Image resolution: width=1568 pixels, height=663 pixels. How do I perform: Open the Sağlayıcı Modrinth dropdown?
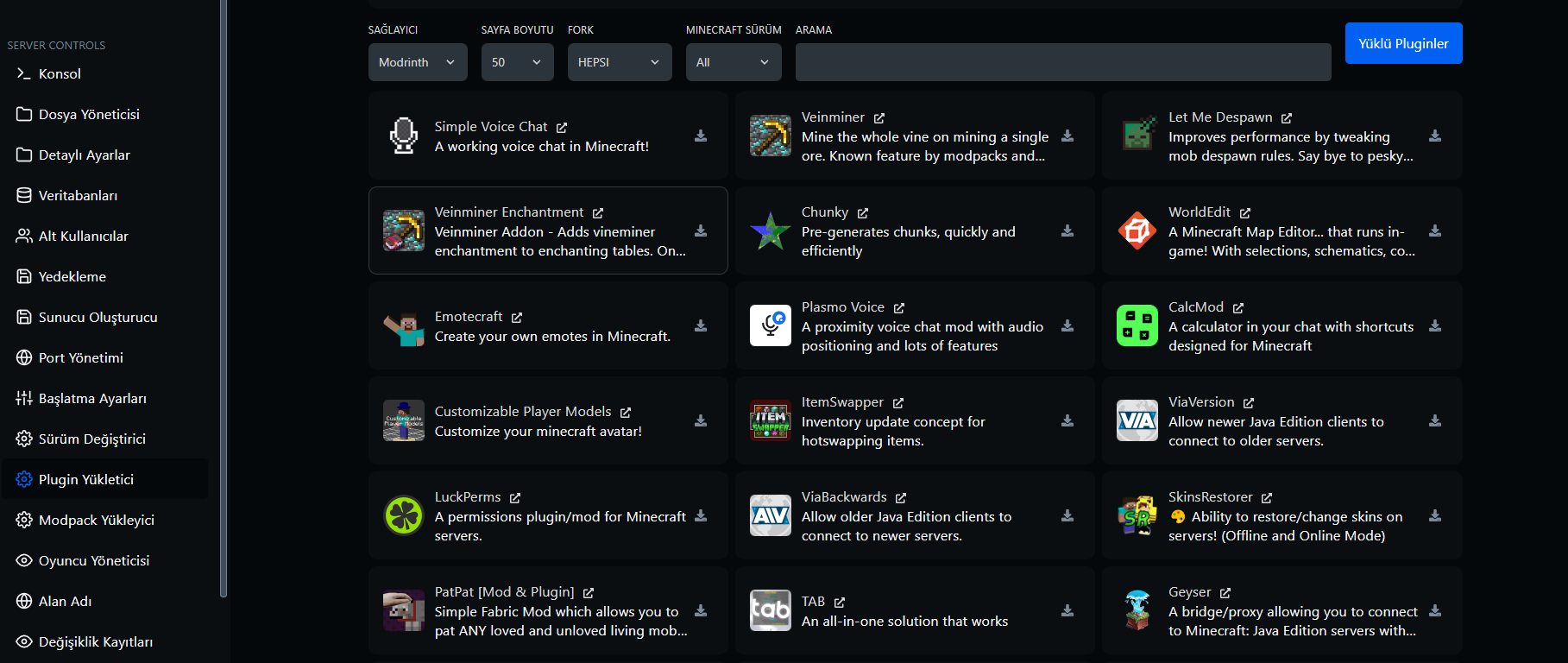(418, 62)
